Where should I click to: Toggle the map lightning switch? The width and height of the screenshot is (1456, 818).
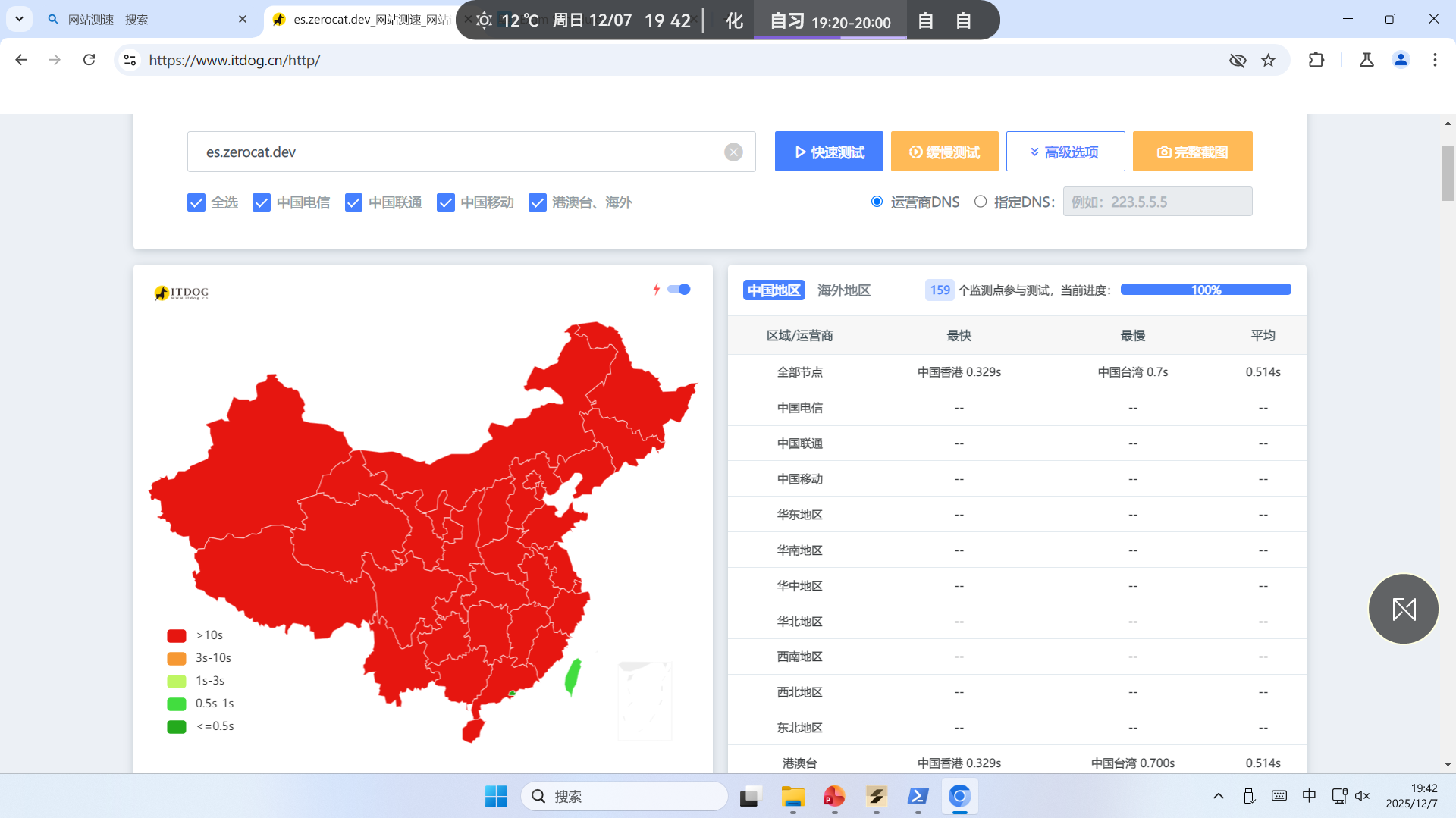(x=679, y=289)
